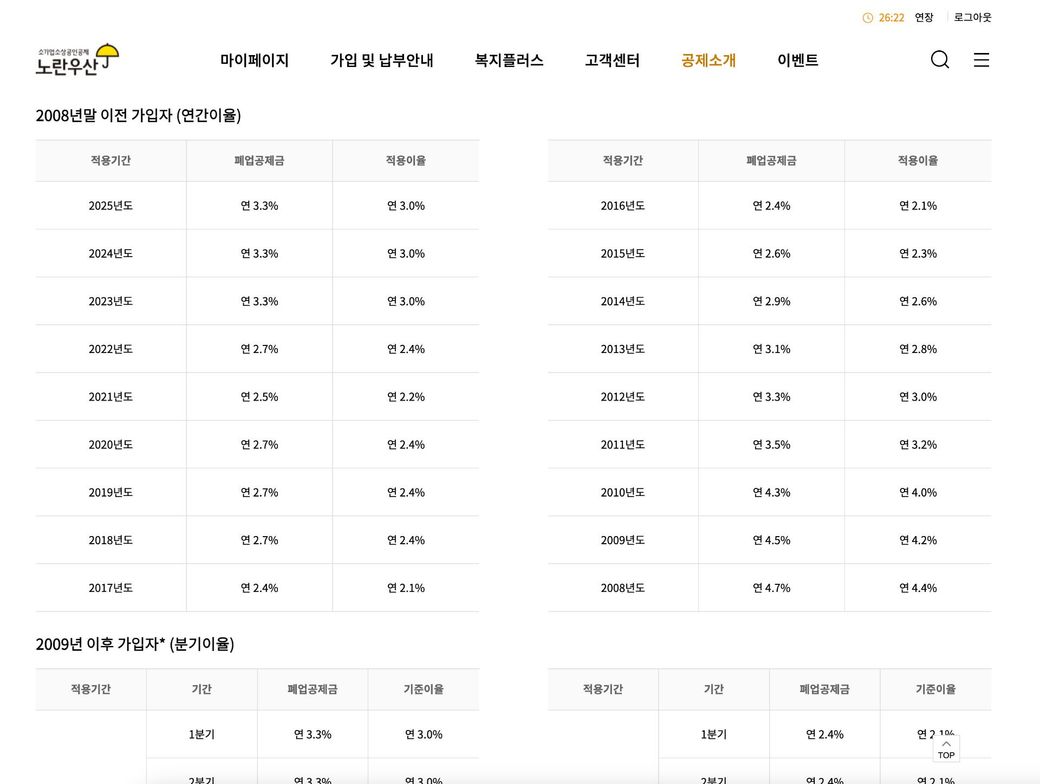Open the 이벤트 menu item
Screen dimensions: 1040x784
tap(797, 60)
